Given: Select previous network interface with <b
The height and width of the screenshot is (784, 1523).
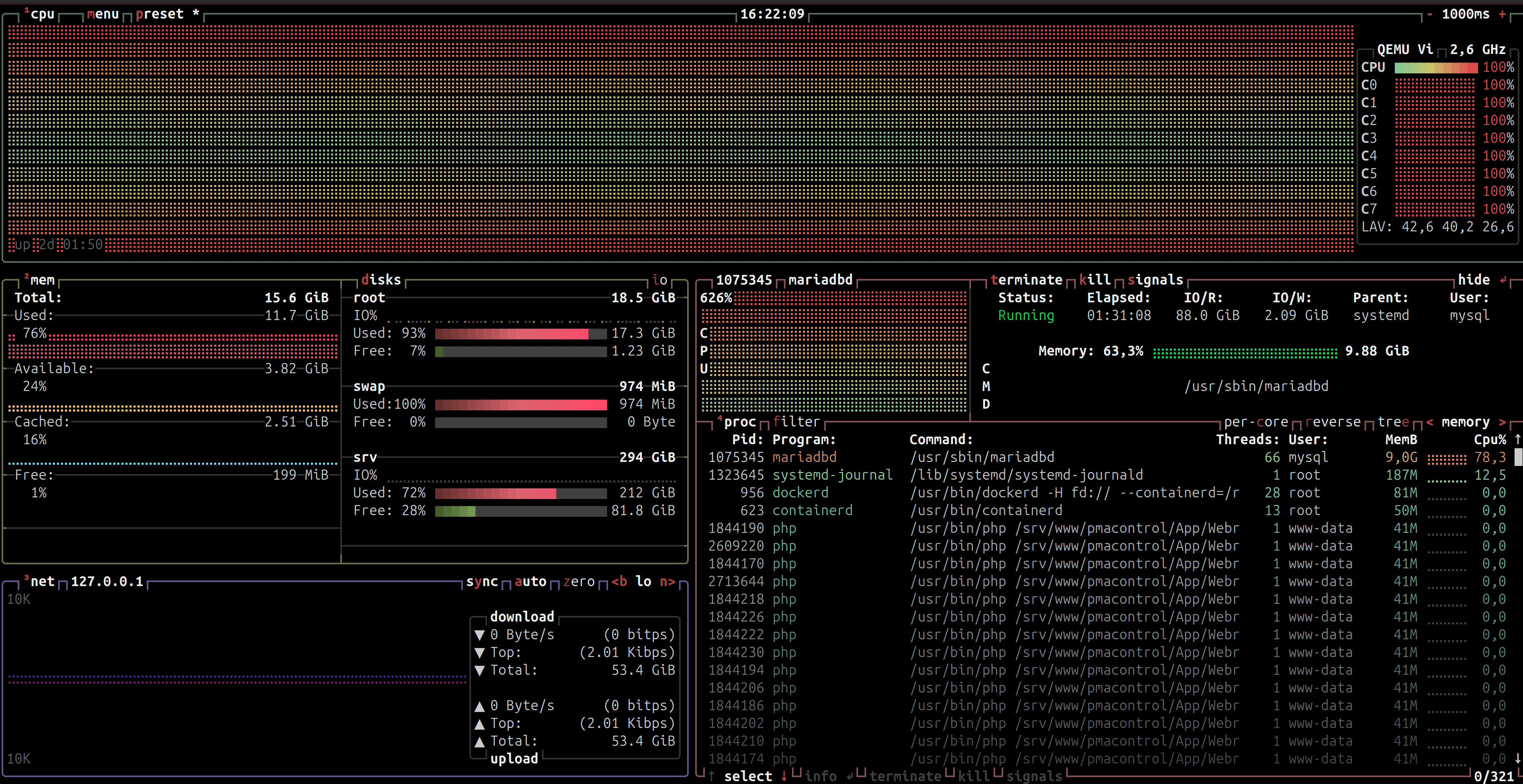Looking at the screenshot, I should (619, 581).
